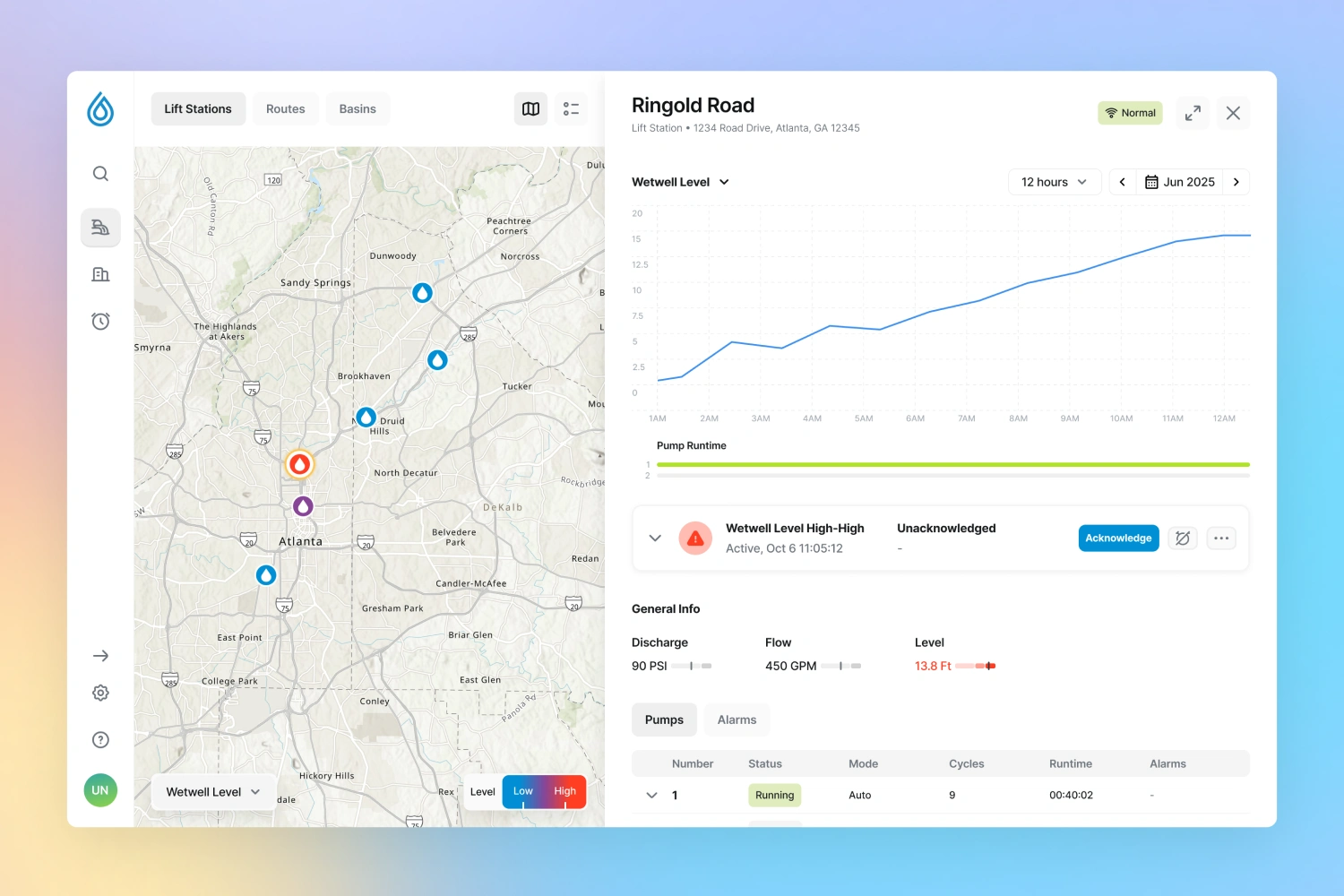Click the Cycles column header

coord(966,764)
